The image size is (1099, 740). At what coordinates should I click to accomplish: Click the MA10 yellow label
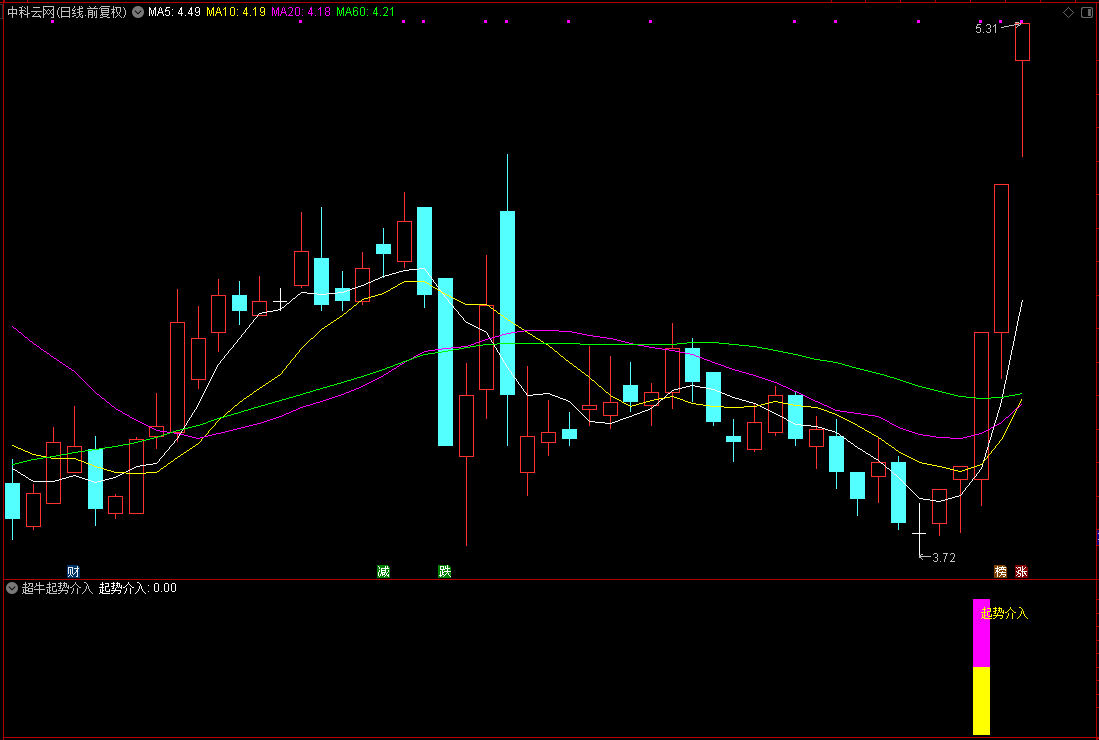pos(236,12)
